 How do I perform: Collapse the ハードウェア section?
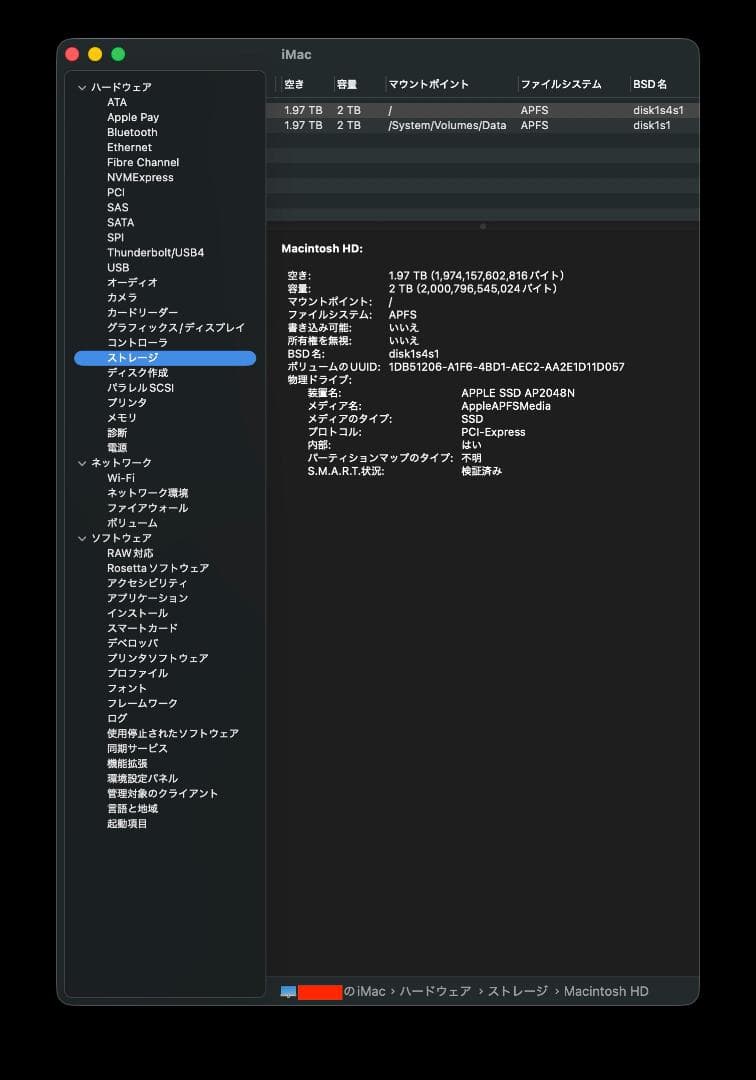82,87
